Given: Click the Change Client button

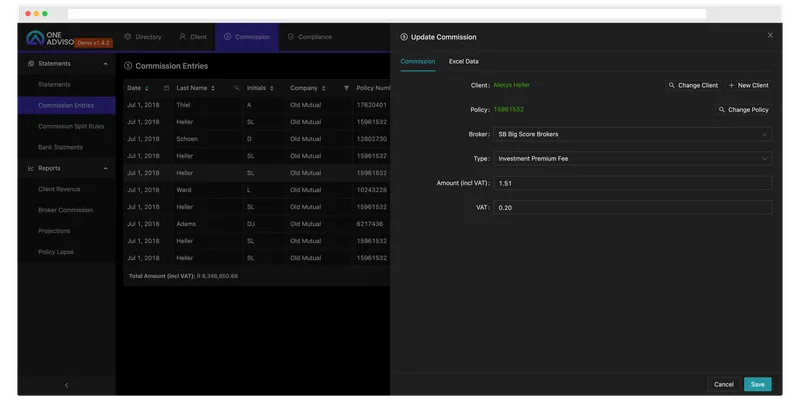Looking at the screenshot, I should [693, 85].
